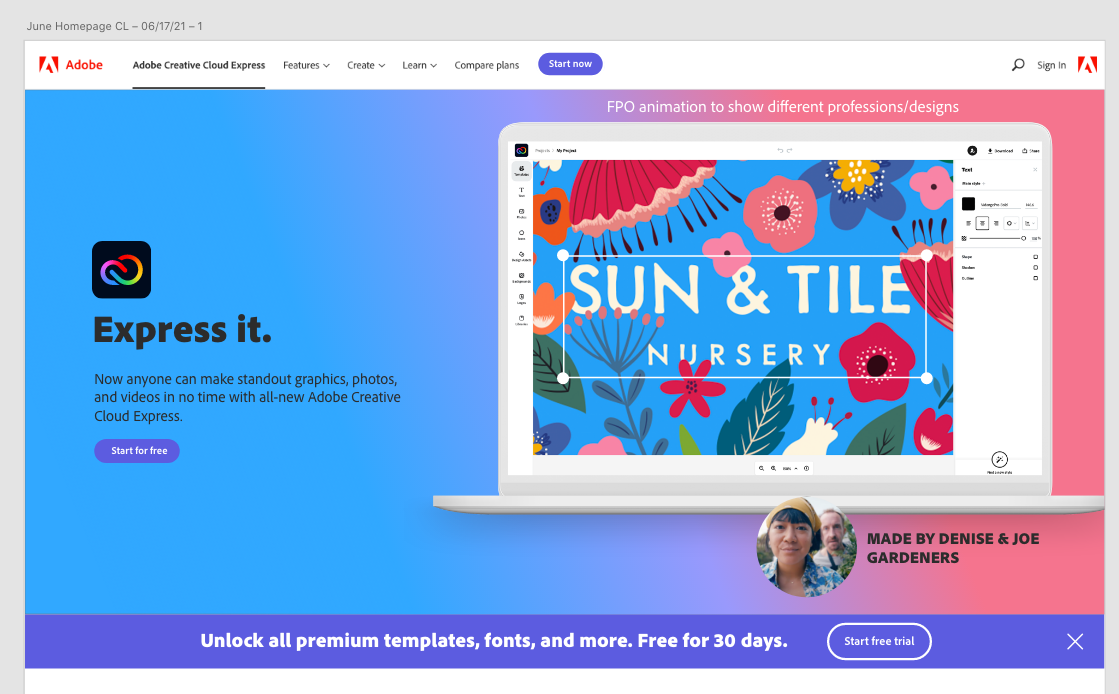Click the Start for free button
The height and width of the screenshot is (694, 1119).
[137, 451]
